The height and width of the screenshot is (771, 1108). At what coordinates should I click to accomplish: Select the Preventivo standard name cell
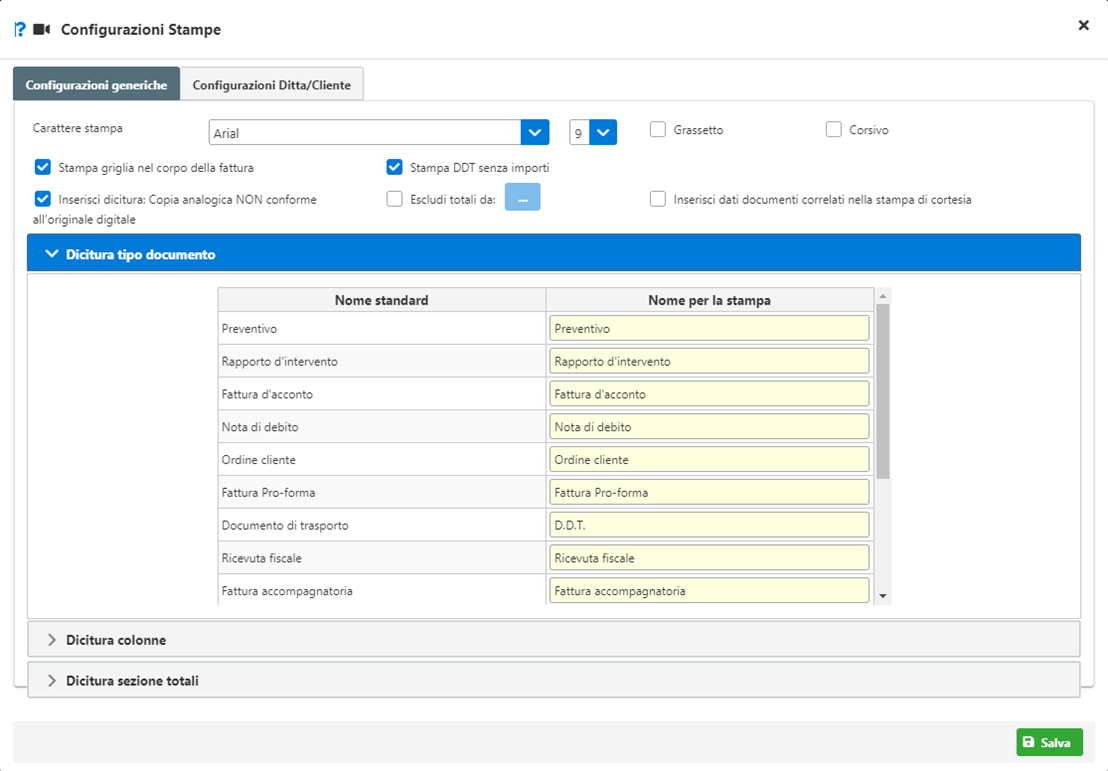click(382, 329)
